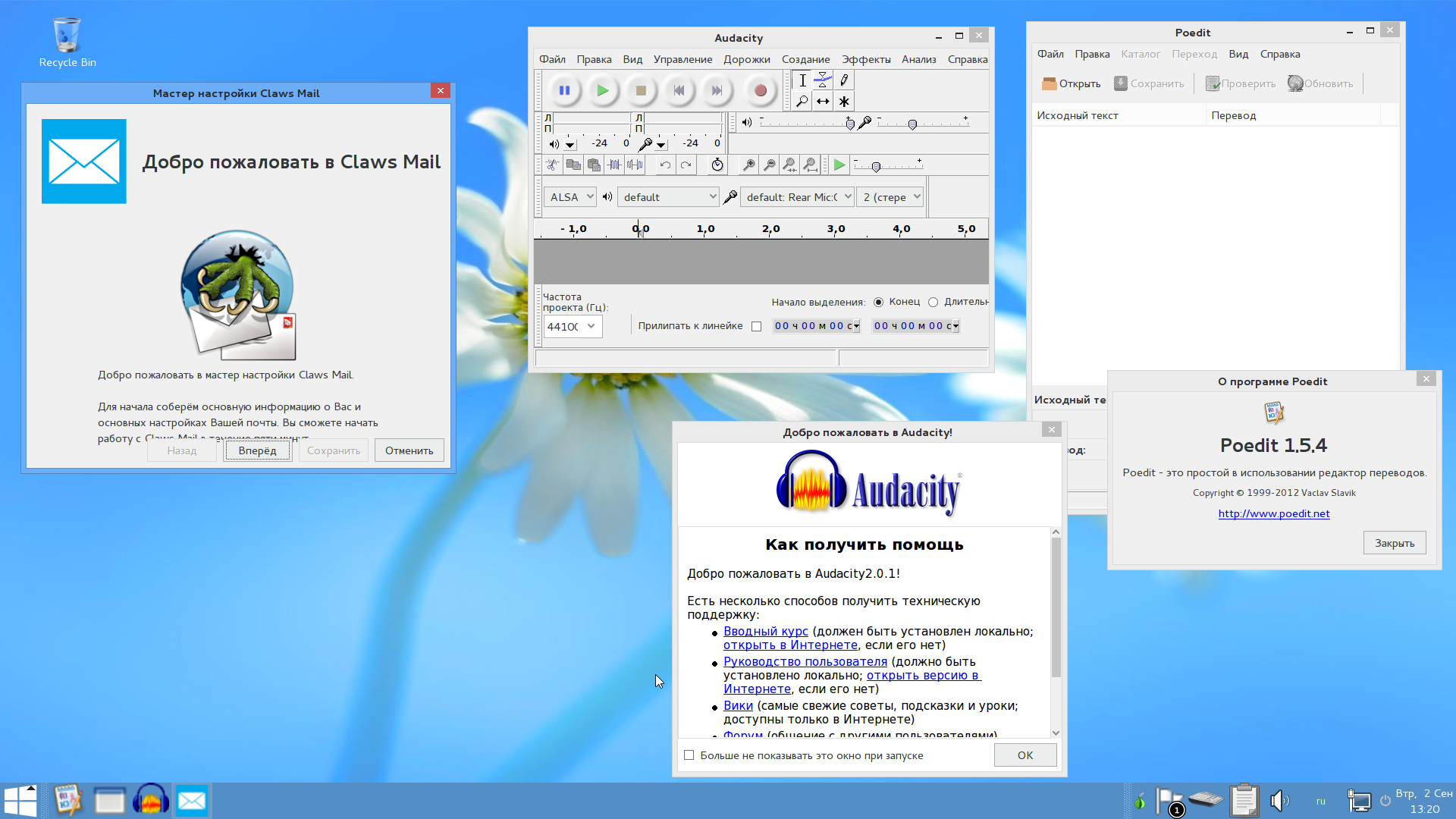The height and width of the screenshot is (819, 1456).
Task: Select Audacity's Envelope tool
Action: coord(823,80)
